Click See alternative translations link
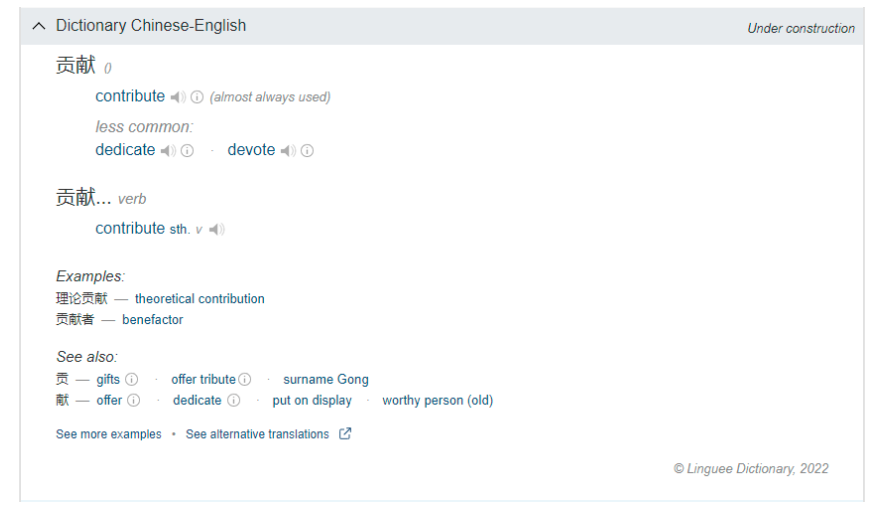This screenshot has width=877, height=507. [257, 434]
